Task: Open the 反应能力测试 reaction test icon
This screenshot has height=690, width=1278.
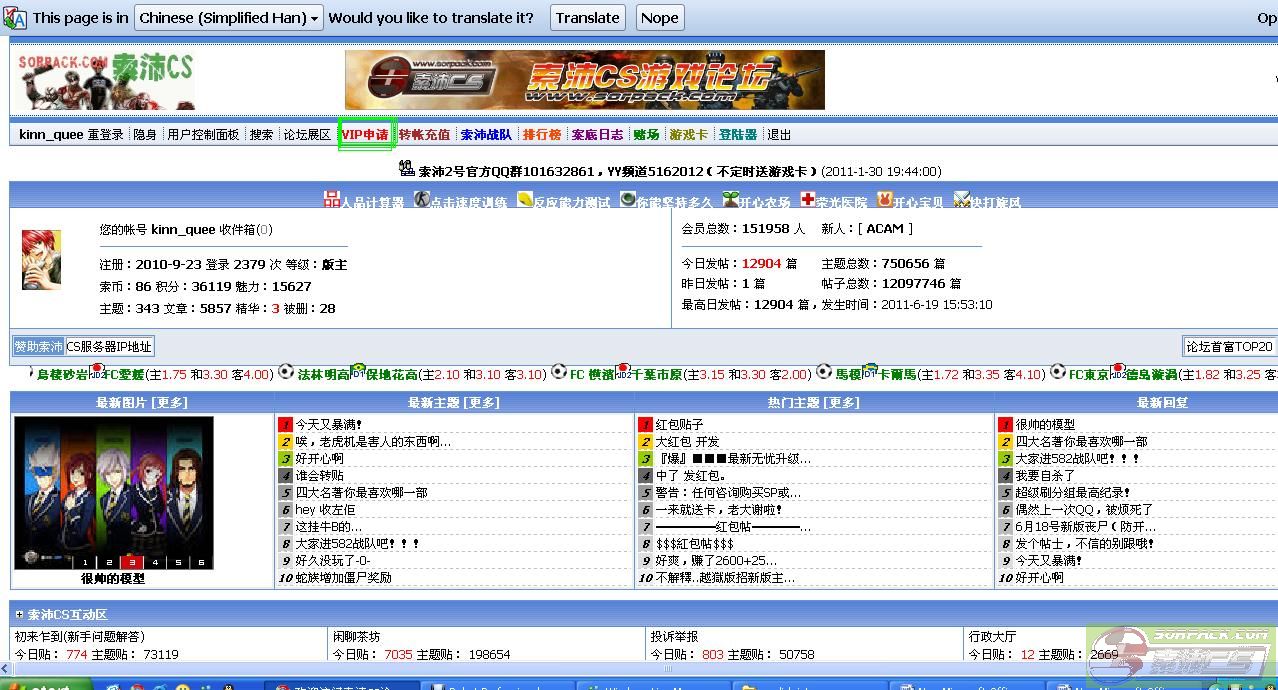Action: click(525, 200)
